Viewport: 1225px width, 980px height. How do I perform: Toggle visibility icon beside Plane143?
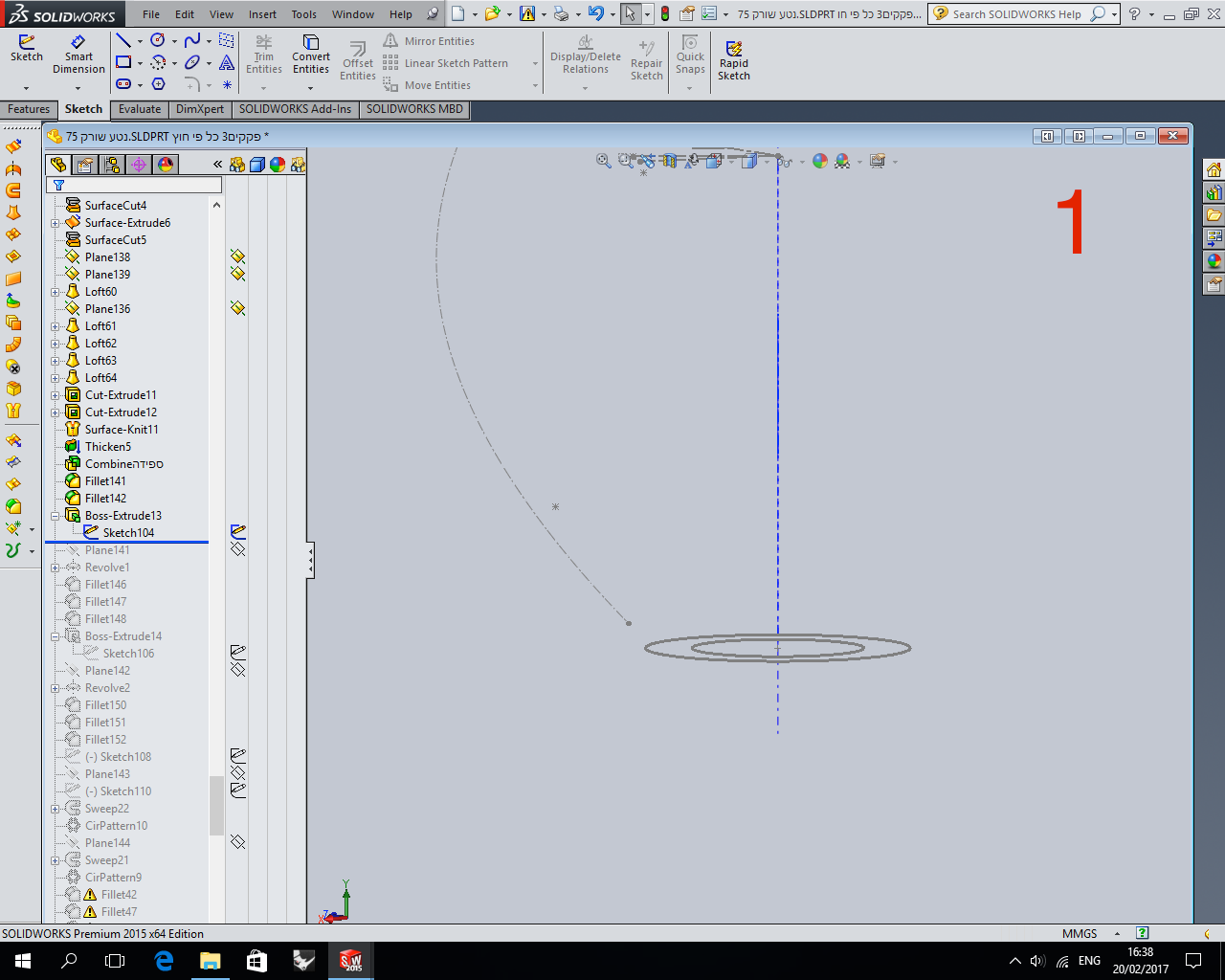pyautogui.click(x=238, y=773)
